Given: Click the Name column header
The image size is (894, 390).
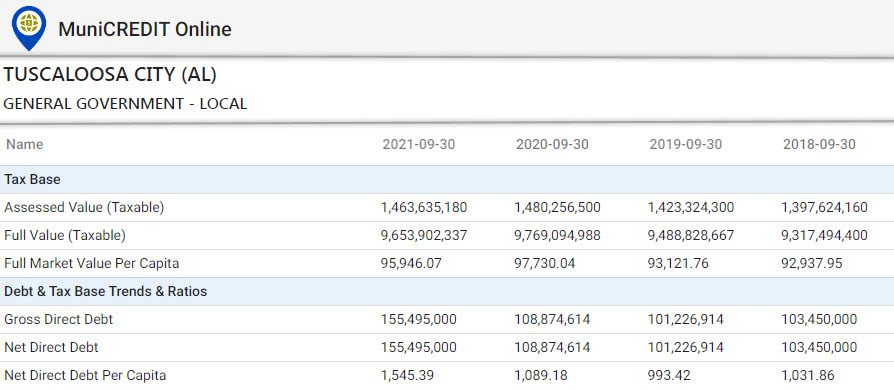Looking at the screenshot, I should 25,144.
